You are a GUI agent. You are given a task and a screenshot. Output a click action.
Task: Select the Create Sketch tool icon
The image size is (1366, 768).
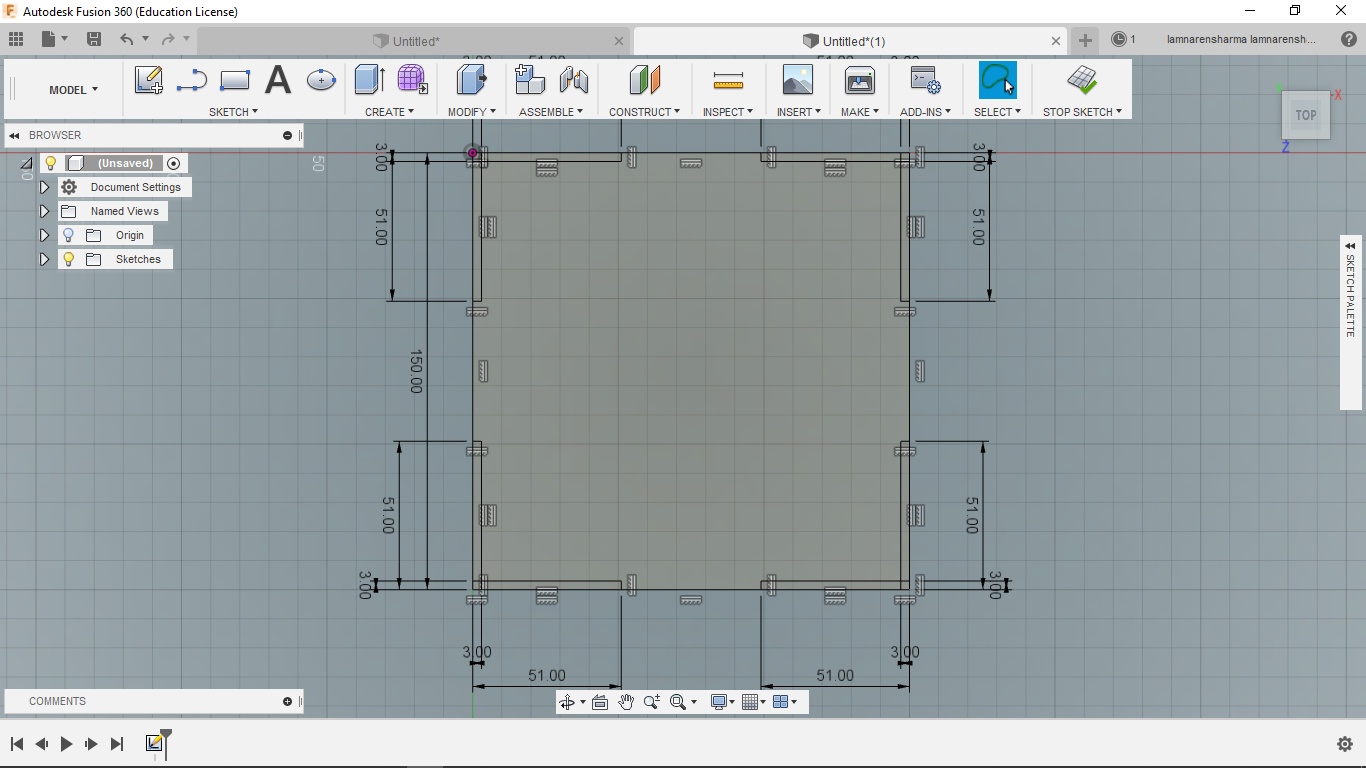point(149,80)
